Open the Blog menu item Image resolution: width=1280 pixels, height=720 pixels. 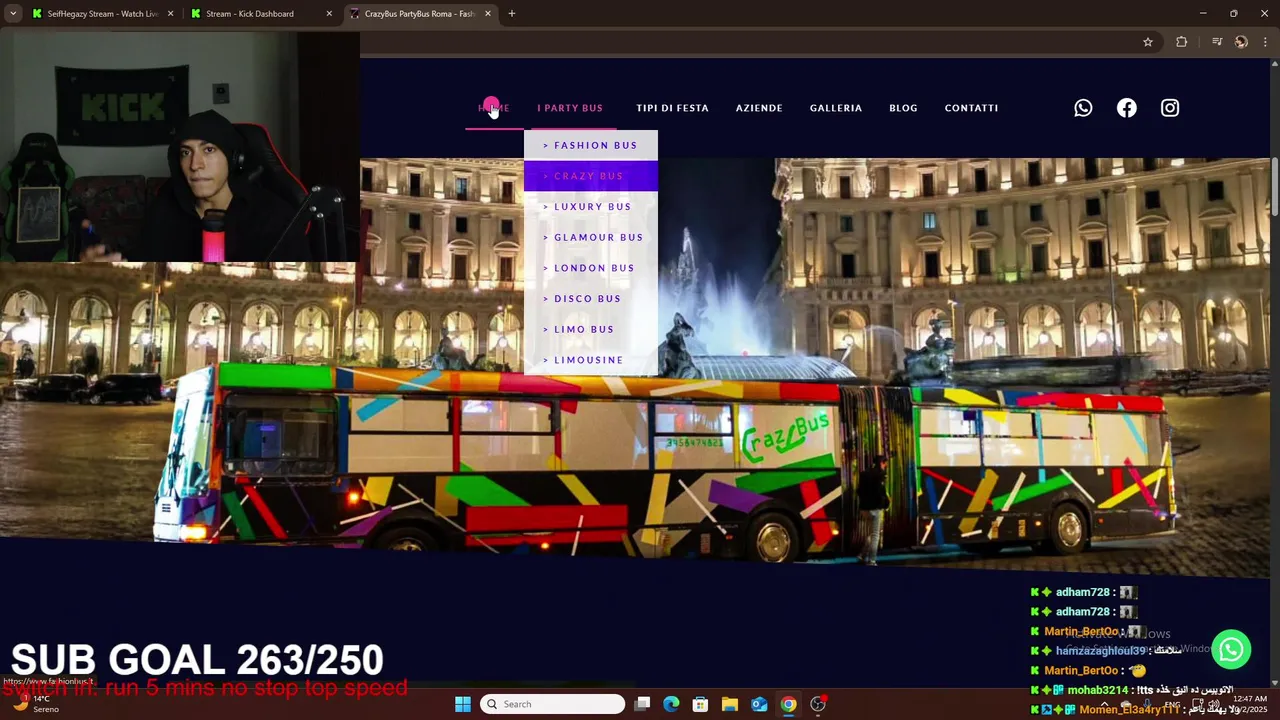(x=903, y=108)
